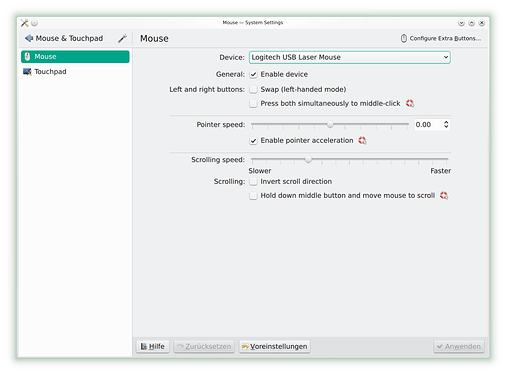Viewport: 506px width, 375px height.
Task: Open the Device dropdown for Logitech USB Laser Mouse
Action: click(x=350, y=57)
